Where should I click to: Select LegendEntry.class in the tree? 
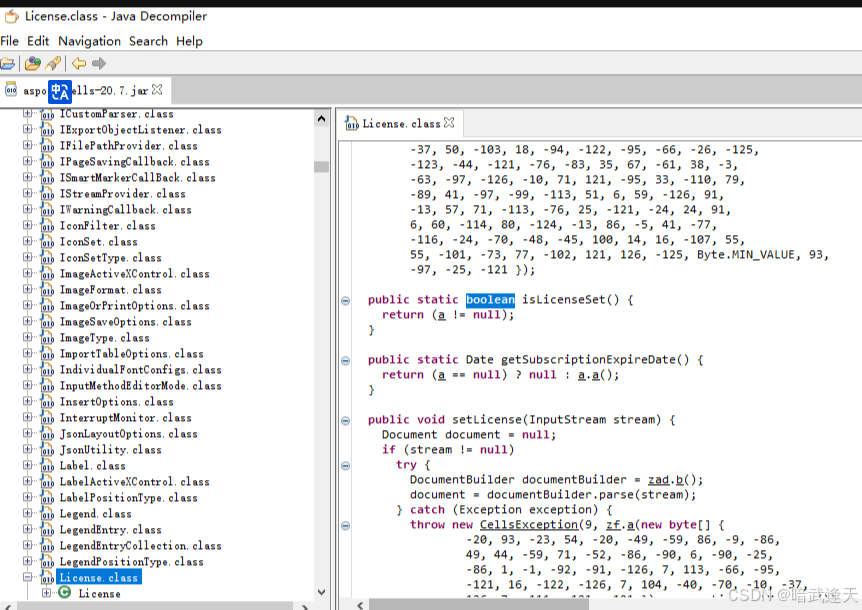(110, 529)
